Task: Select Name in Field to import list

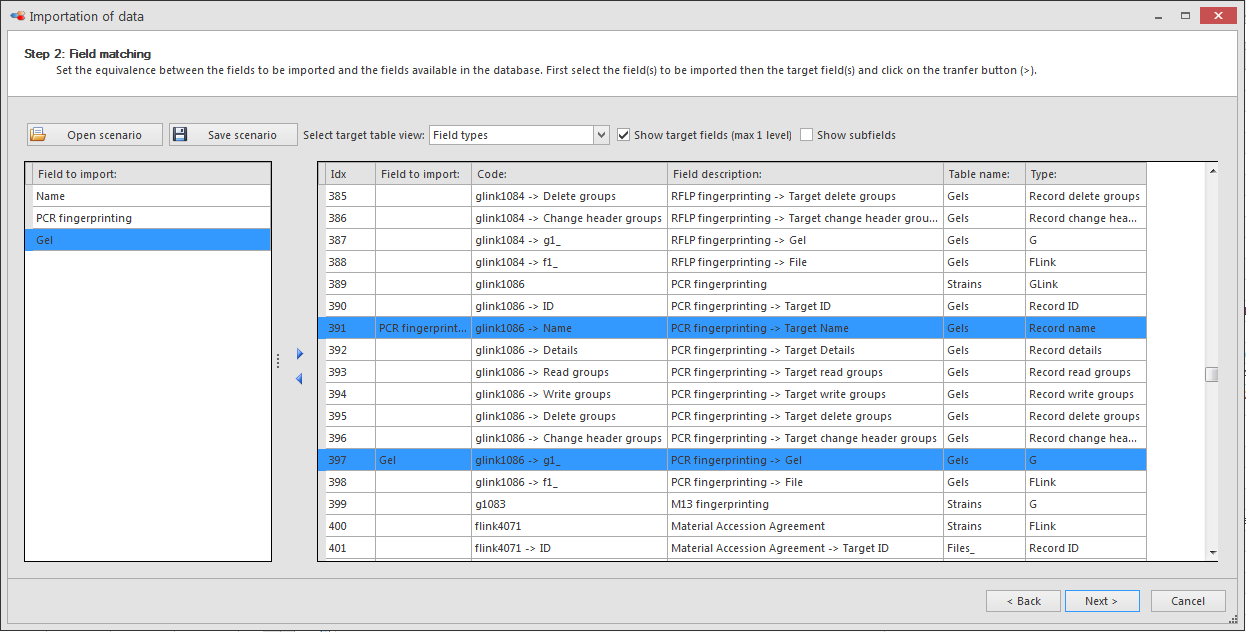Action: coord(150,196)
